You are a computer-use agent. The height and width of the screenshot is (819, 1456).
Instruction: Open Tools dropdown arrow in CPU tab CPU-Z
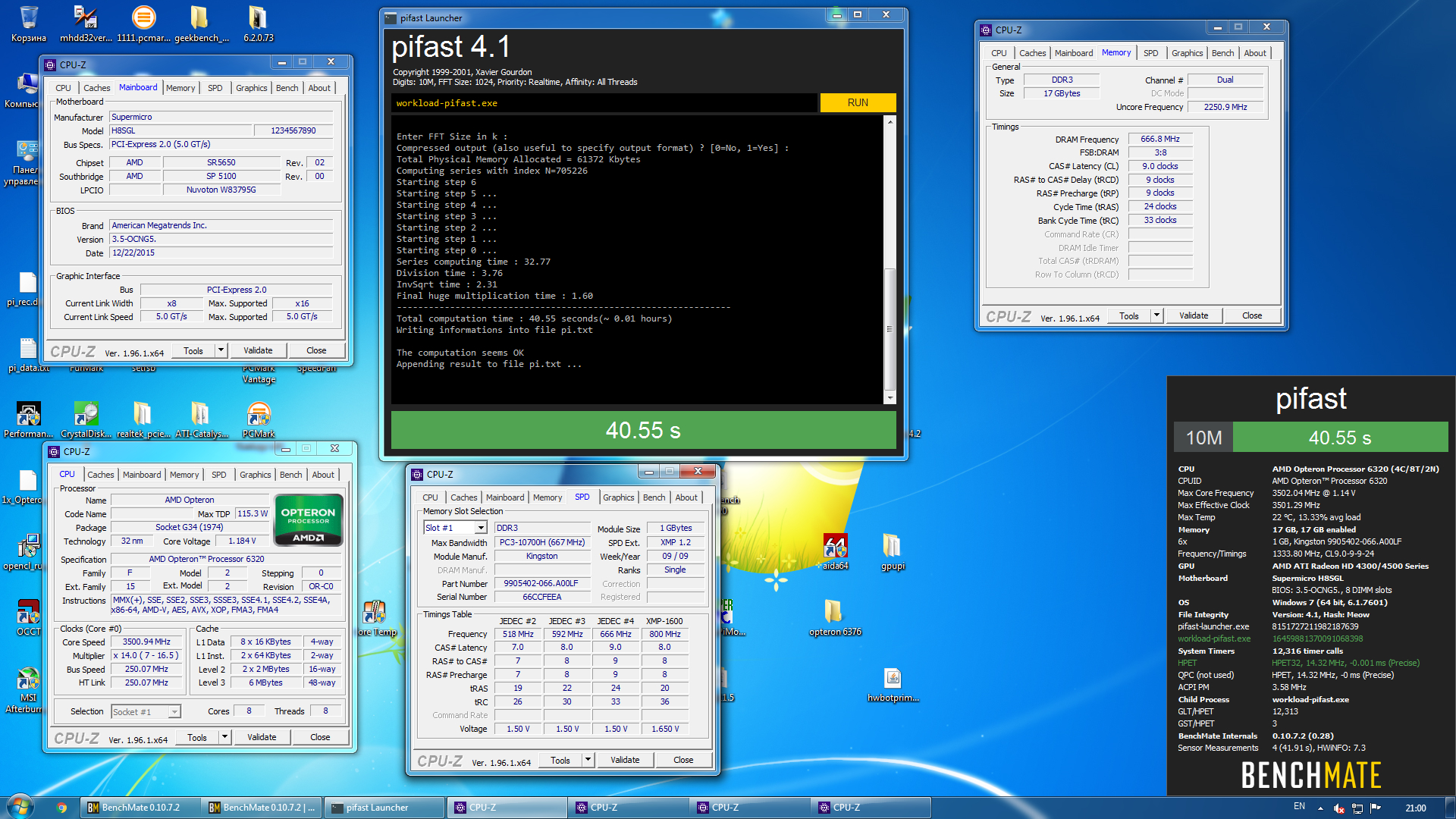224,737
